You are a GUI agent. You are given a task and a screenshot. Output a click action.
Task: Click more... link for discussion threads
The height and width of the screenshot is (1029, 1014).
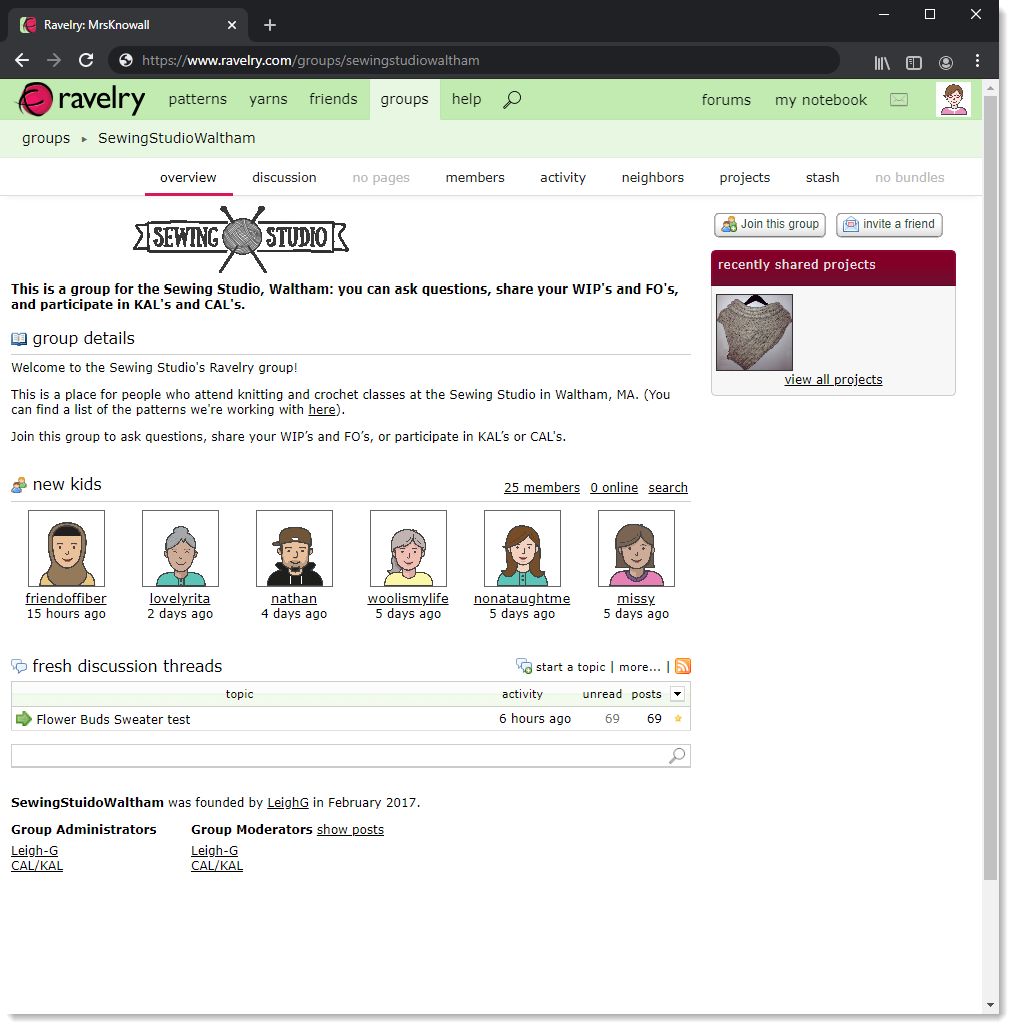(x=639, y=667)
